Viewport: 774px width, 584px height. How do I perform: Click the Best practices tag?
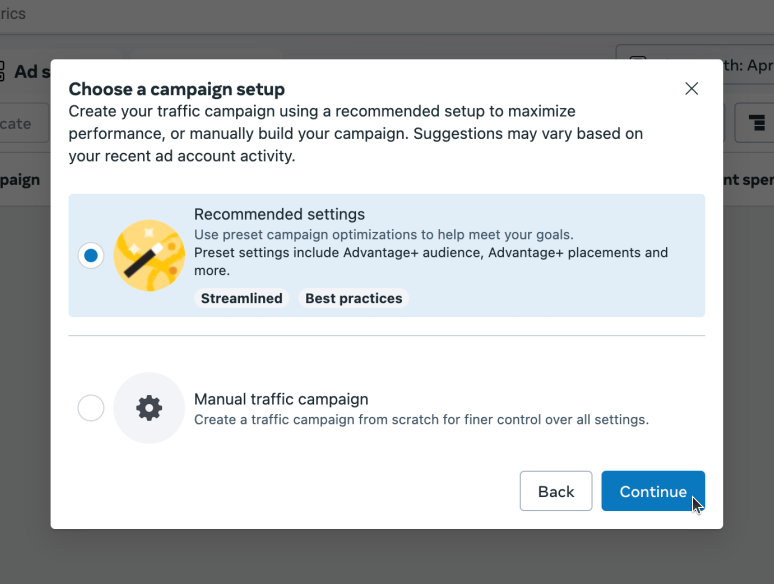tap(353, 298)
